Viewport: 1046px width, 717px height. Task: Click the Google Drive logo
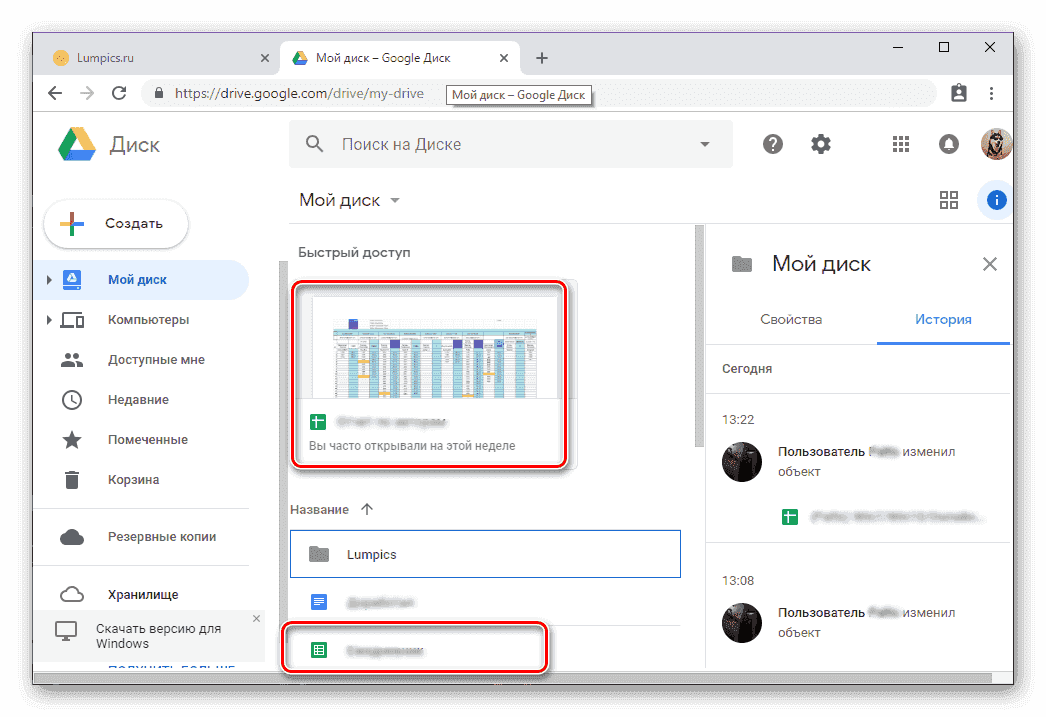pos(75,143)
